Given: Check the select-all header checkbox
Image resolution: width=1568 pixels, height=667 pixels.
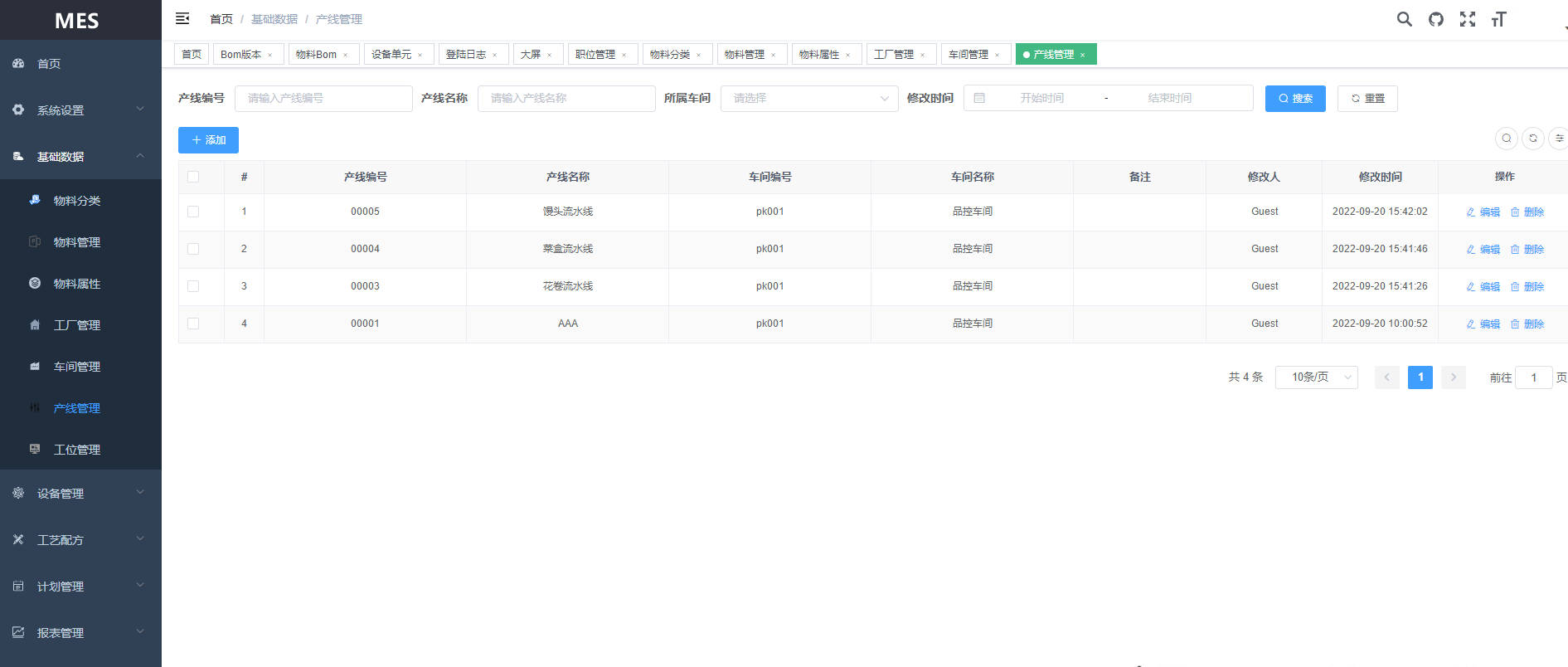Looking at the screenshot, I should tap(193, 177).
